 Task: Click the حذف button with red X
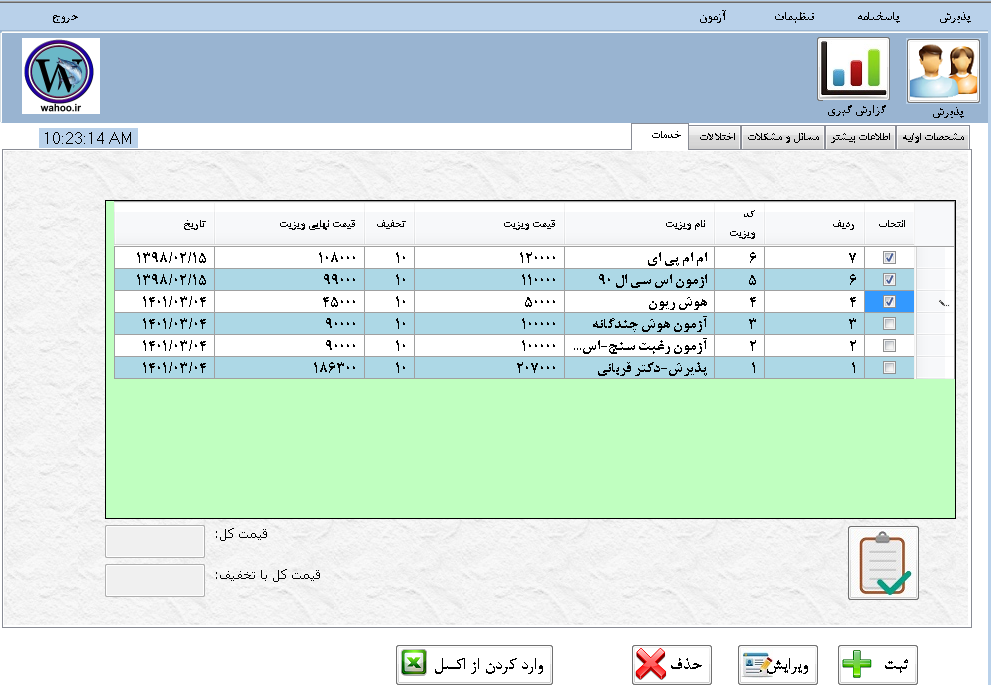pyautogui.click(x=671, y=664)
